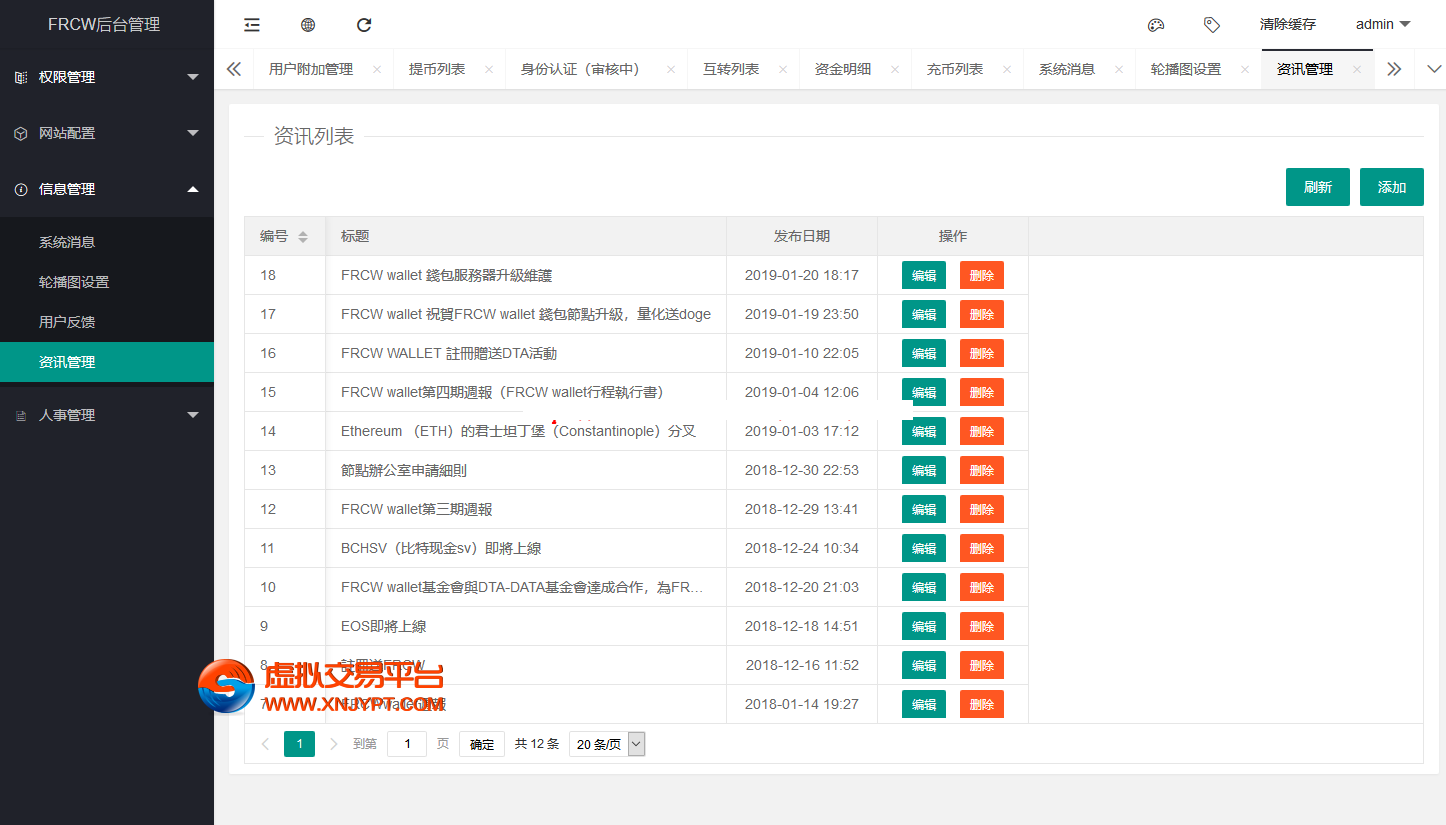Expand the 人事管理 sidebar menu
Image resolution: width=1446 pixels, height=825 pixels.
(x=107, y=415)
